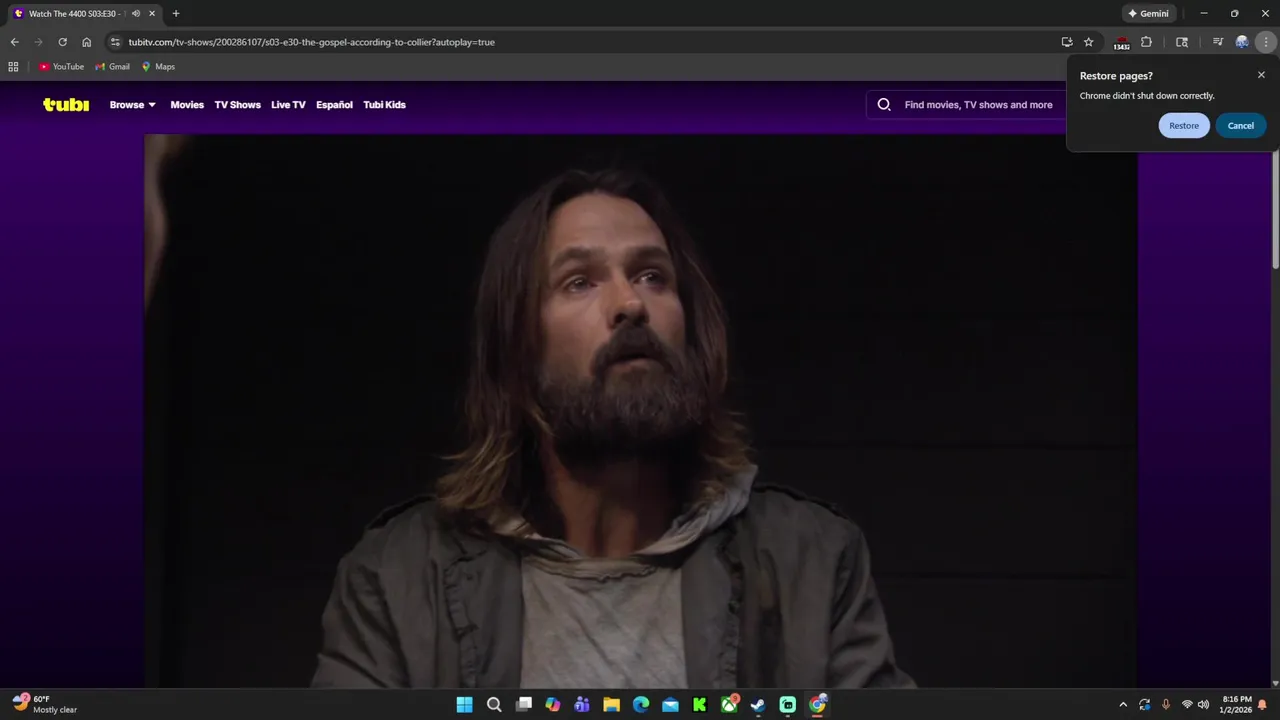Close the Watch The 4400 tab
The image size is (1280, 720).
click(152, 14)
